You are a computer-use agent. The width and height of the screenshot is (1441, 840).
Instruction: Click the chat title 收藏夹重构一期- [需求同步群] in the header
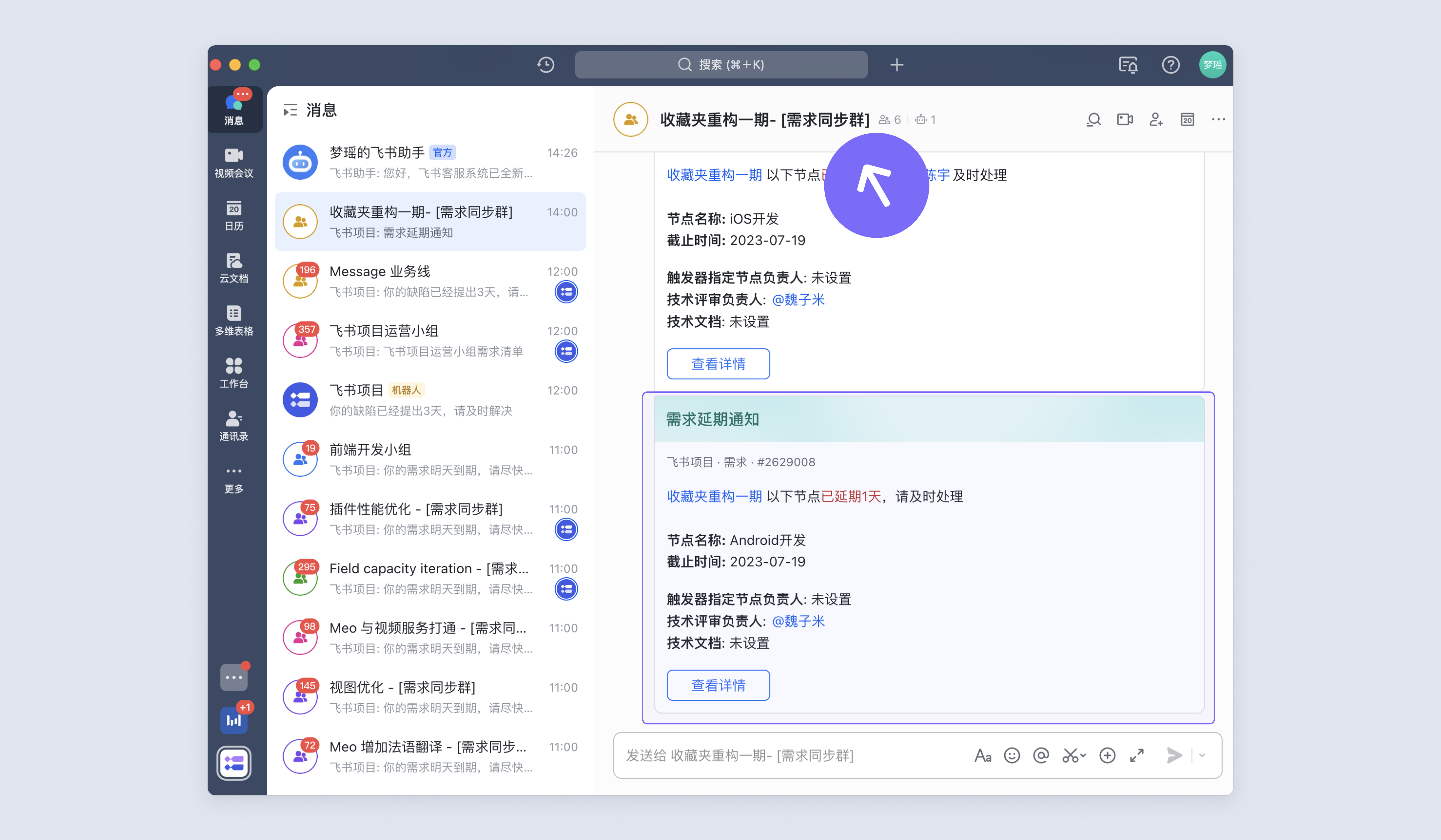pyautogui.click(x=765, y=120)
